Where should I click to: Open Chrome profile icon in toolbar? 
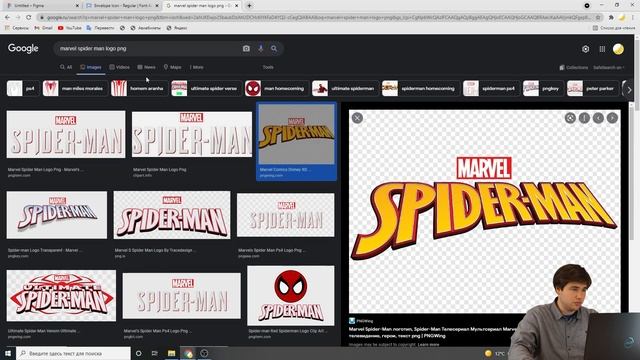622,17
